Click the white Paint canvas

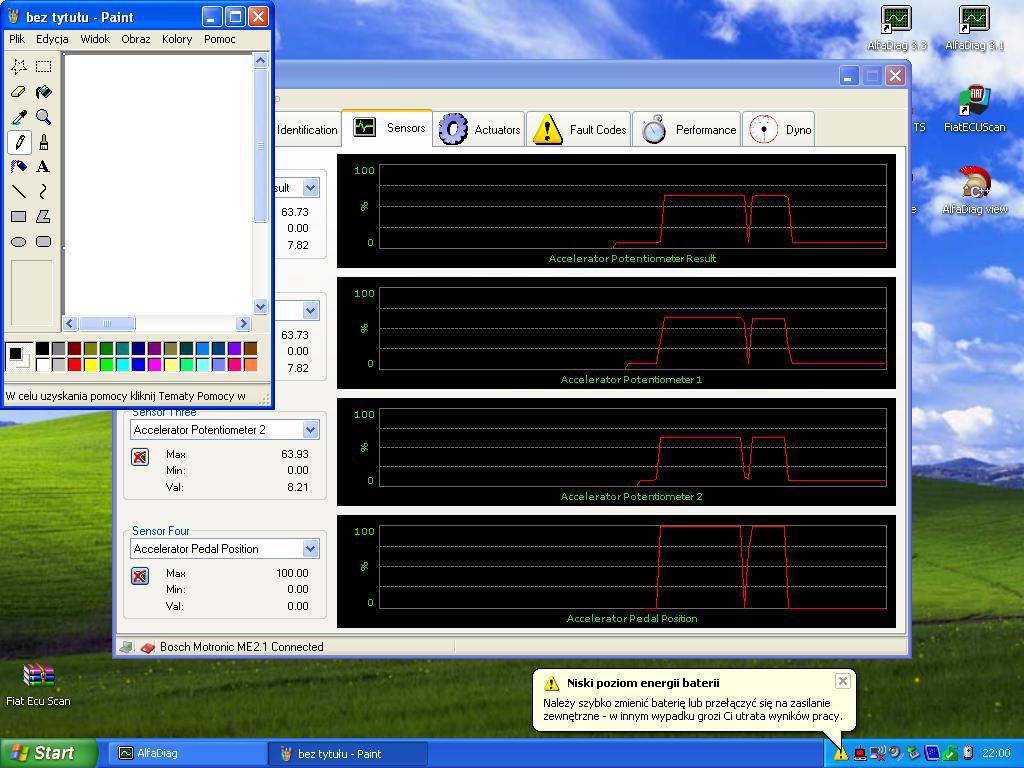(158, 185)
